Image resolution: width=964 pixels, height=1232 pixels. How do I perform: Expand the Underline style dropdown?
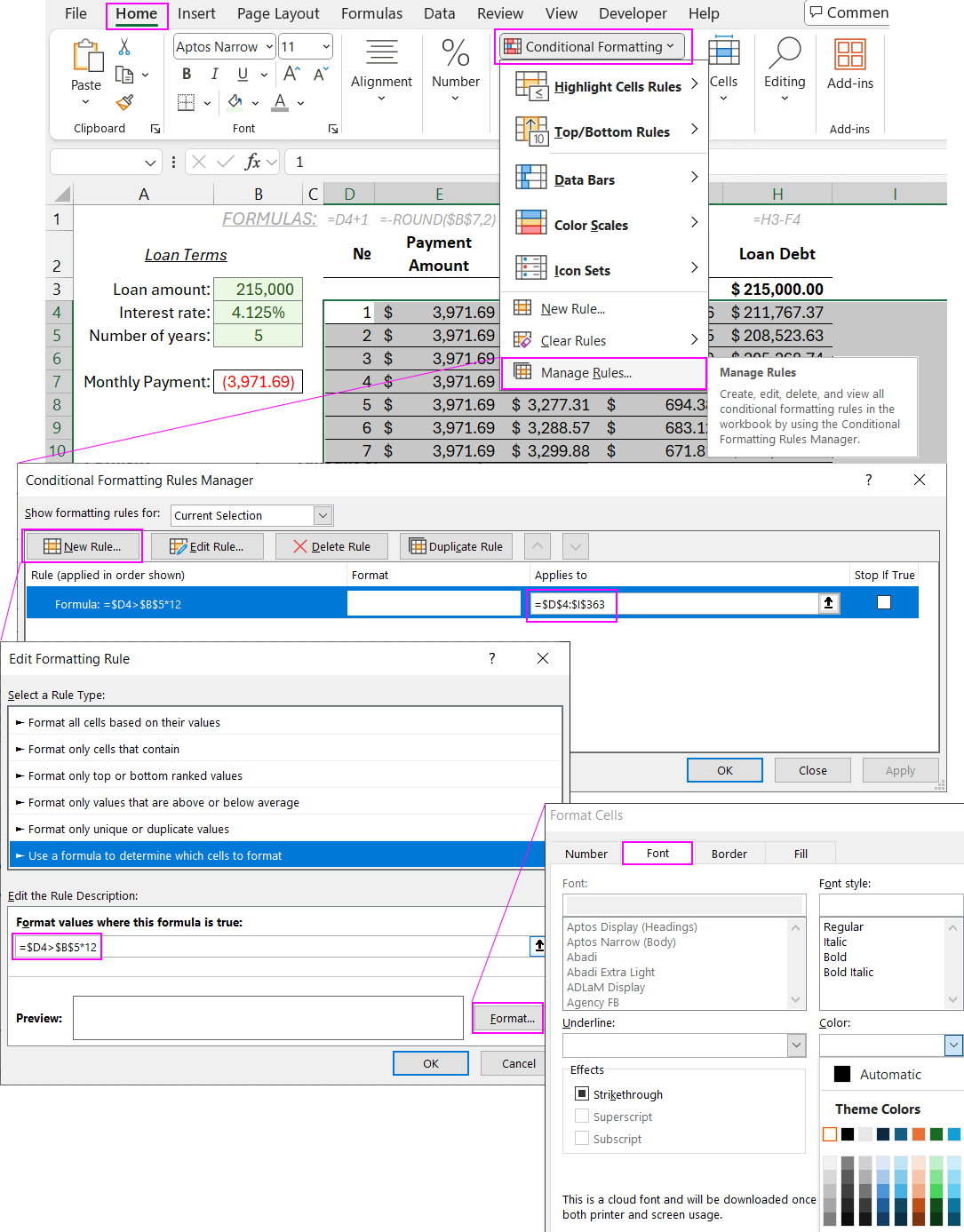(x=796, y=1045)
